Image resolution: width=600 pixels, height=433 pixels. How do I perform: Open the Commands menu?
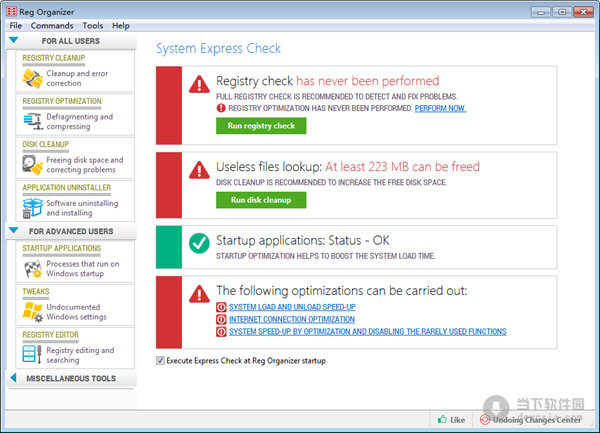(x=51, y=25)
